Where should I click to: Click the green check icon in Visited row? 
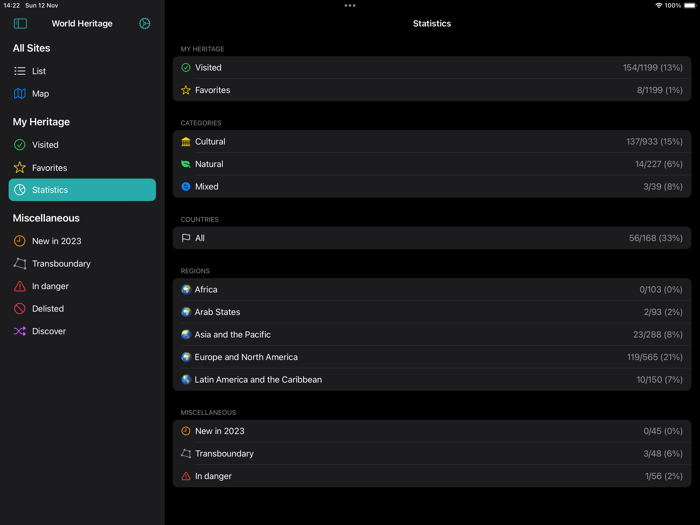pyautogui.click(x=186, y=67)
